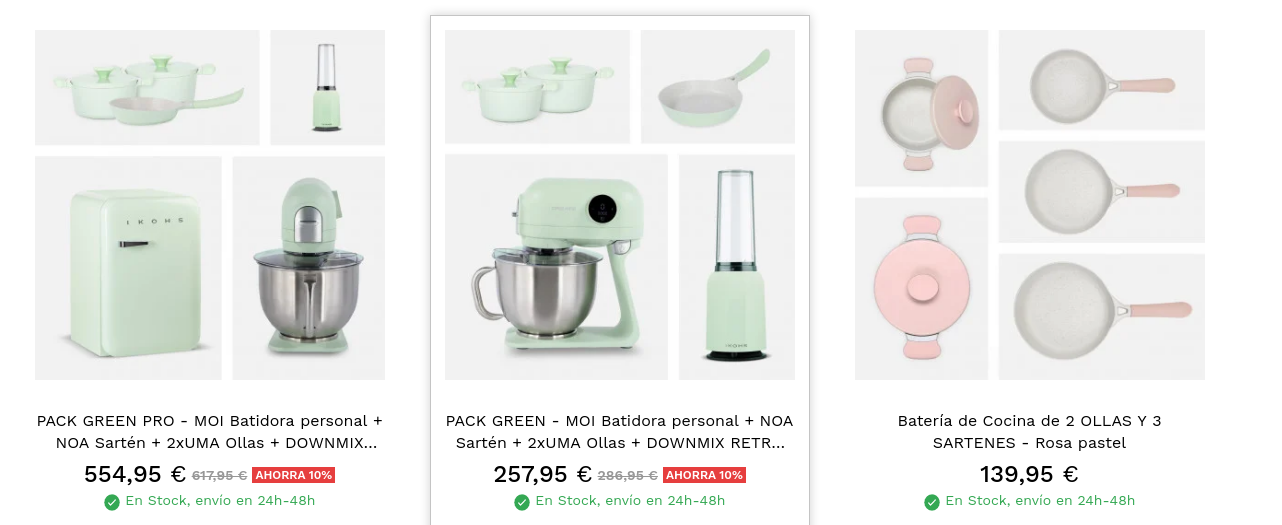The image size is (1282, 525).
Task: Select the stand mixer image in PACK GREEN PRO
Action: pos(308,268)
